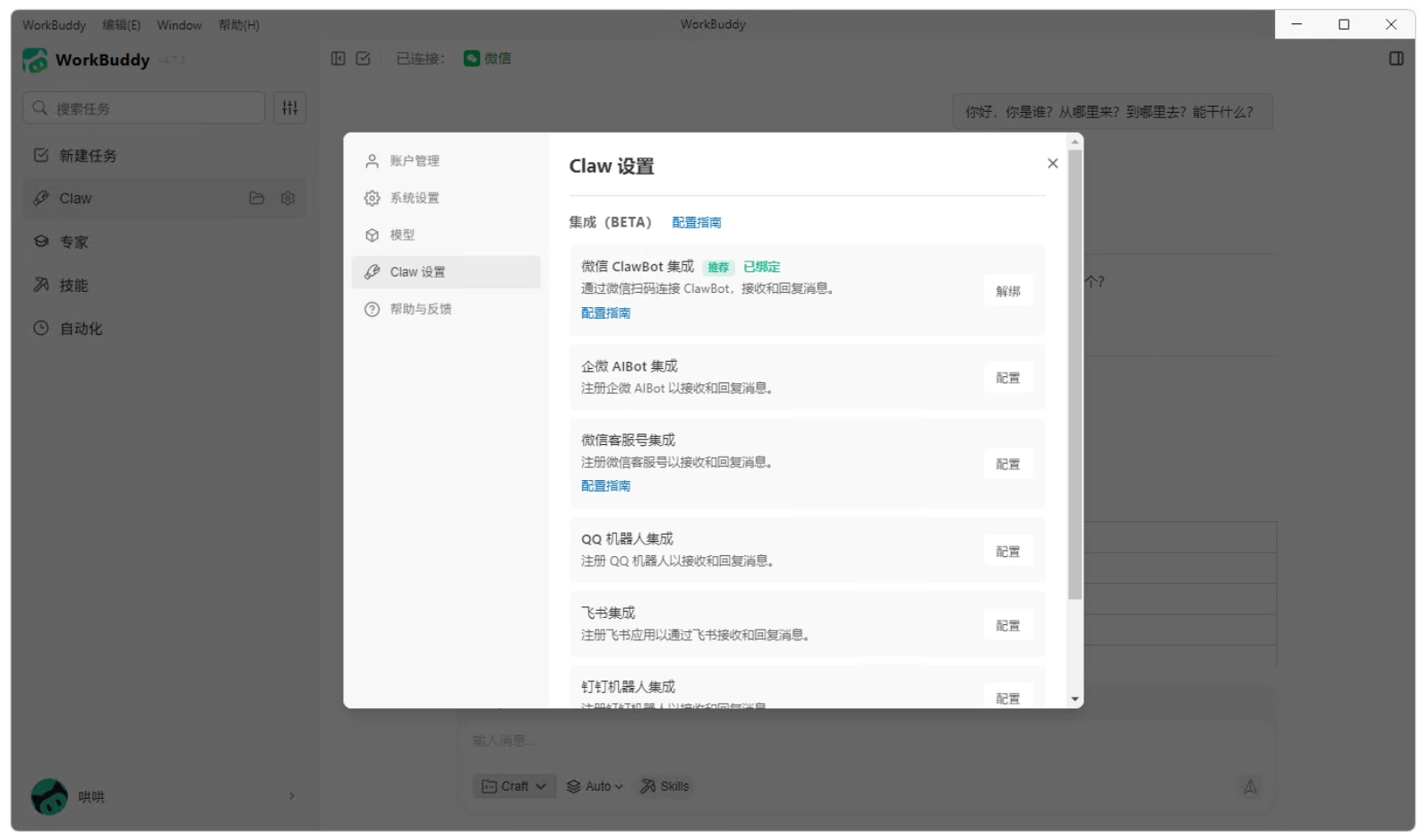Screen dimensions: 1422x840
Task: Click the QQ 机器人集成 title text
Action: [x=627, y=539]
